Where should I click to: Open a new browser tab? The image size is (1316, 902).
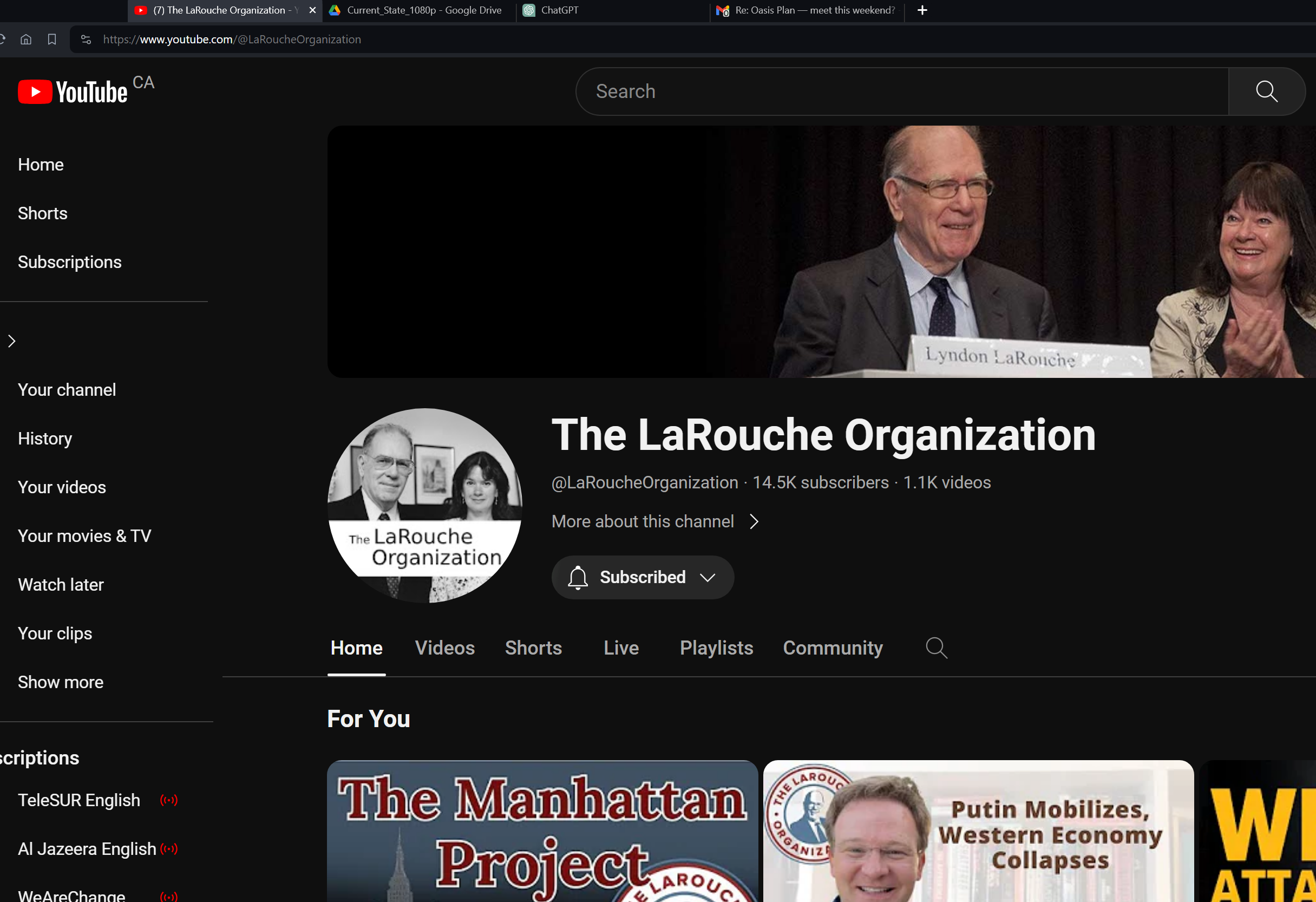pos(922,10)
